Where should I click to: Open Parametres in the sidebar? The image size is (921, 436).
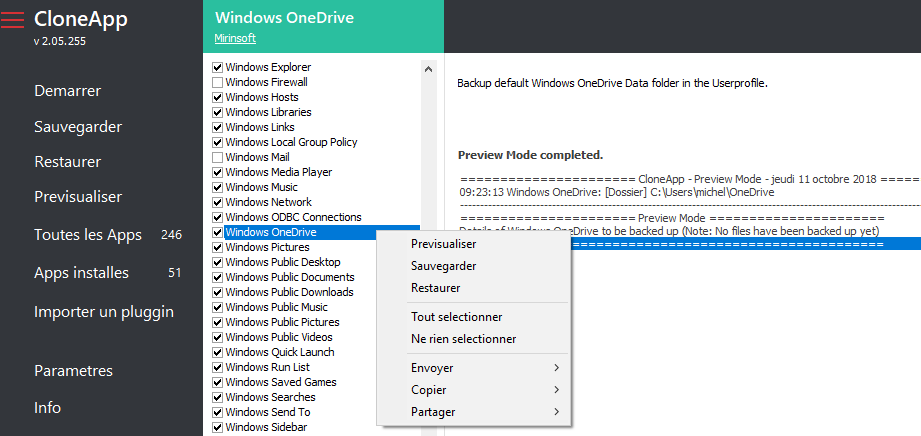pos(73,371)
